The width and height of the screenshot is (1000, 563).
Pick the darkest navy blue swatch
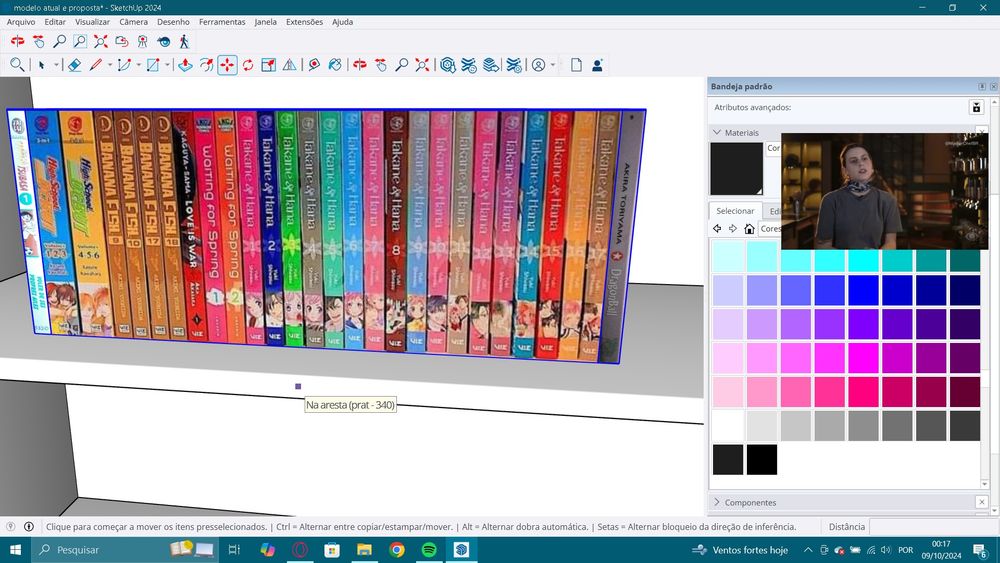(964, 290)
